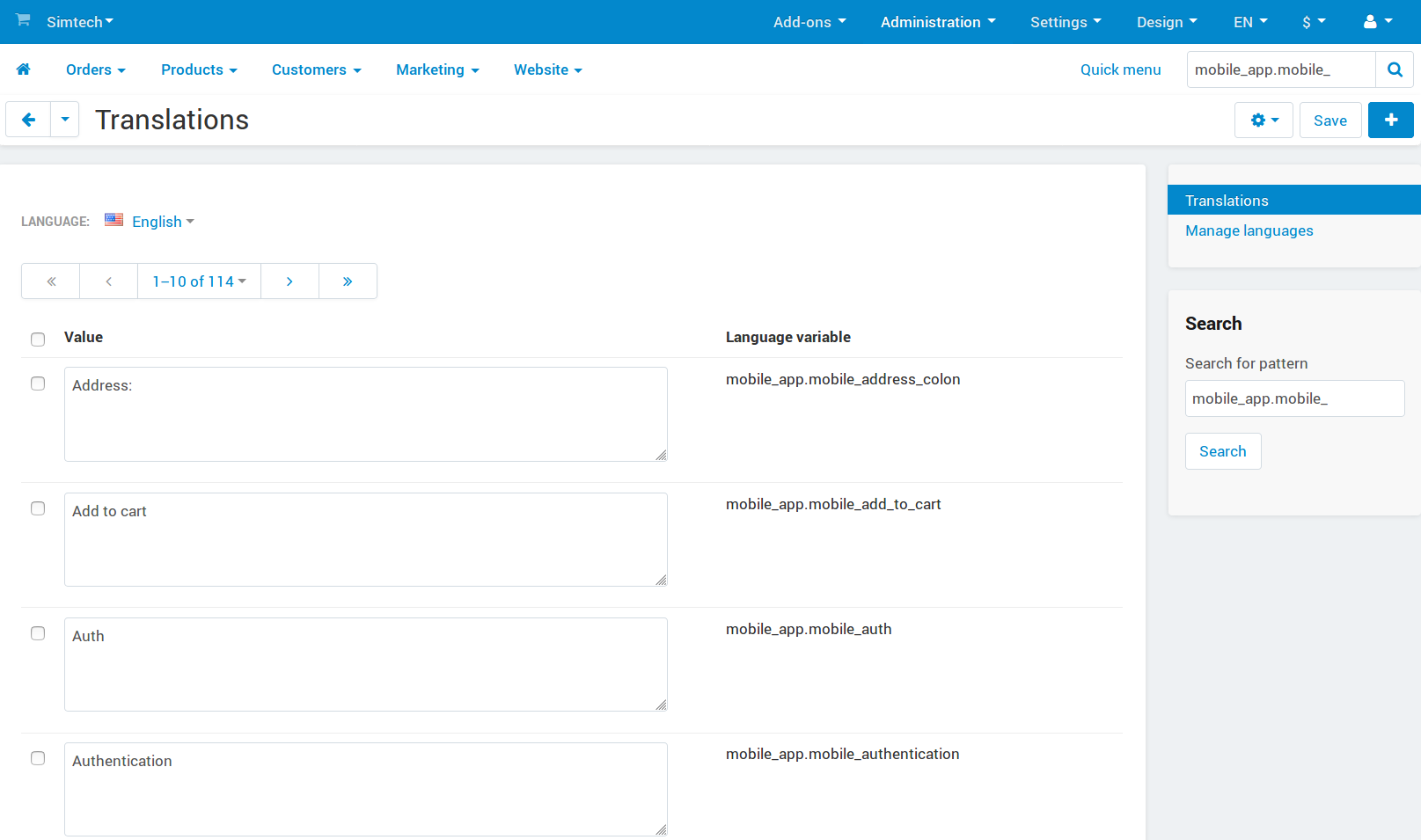Open the Settings menu

1066,22
